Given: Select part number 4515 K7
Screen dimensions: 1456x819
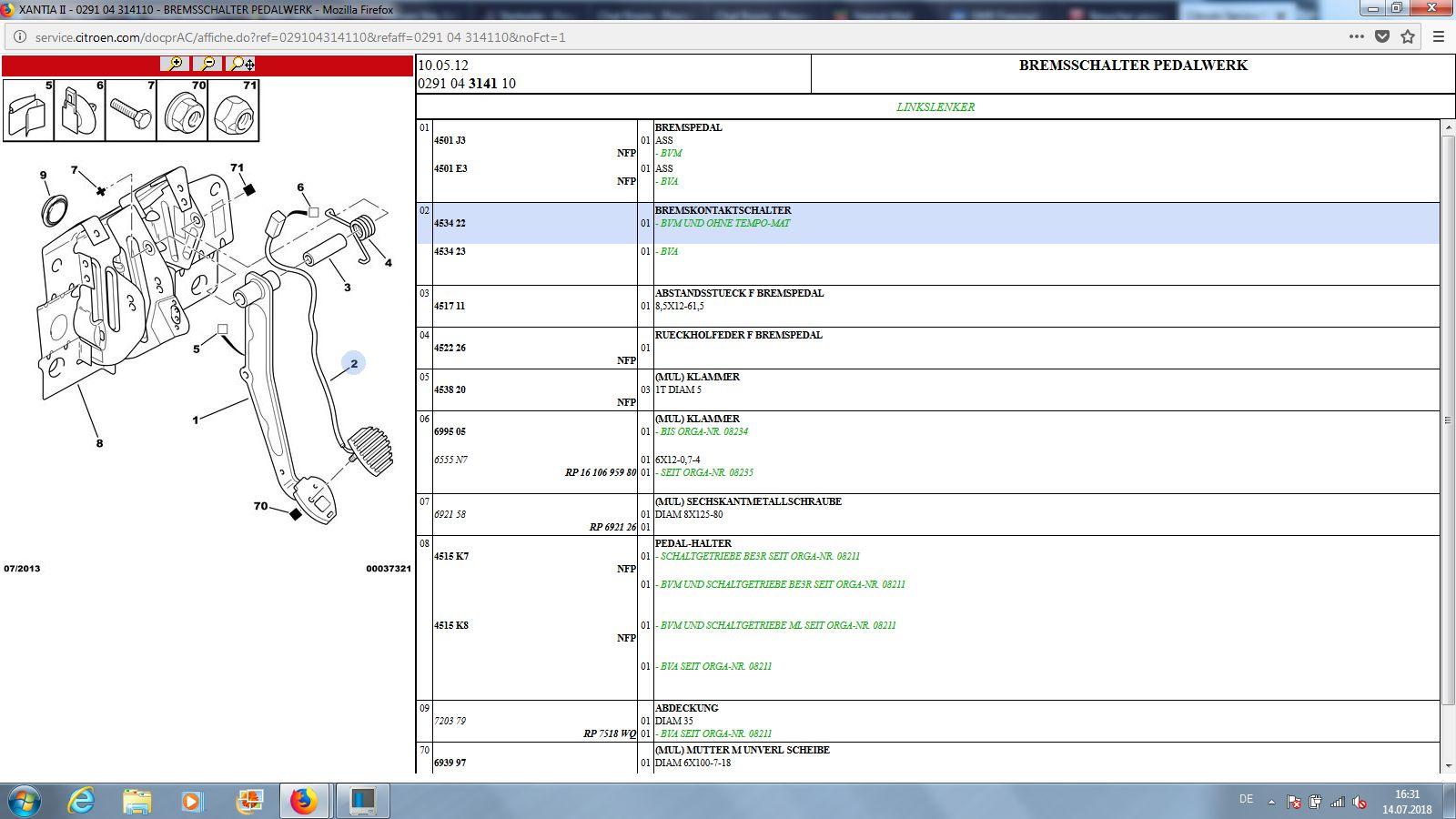Looking at the screenshot, I should pyautogui.click(x=451, y=557).
